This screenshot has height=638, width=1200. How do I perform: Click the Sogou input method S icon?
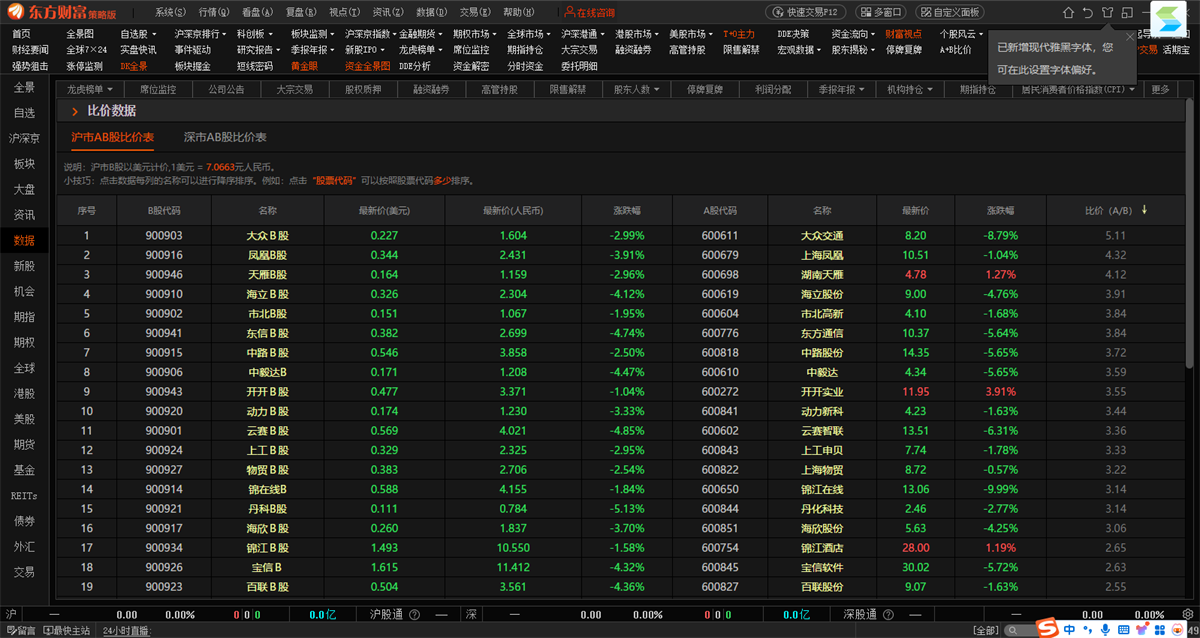click(1046, 628)
